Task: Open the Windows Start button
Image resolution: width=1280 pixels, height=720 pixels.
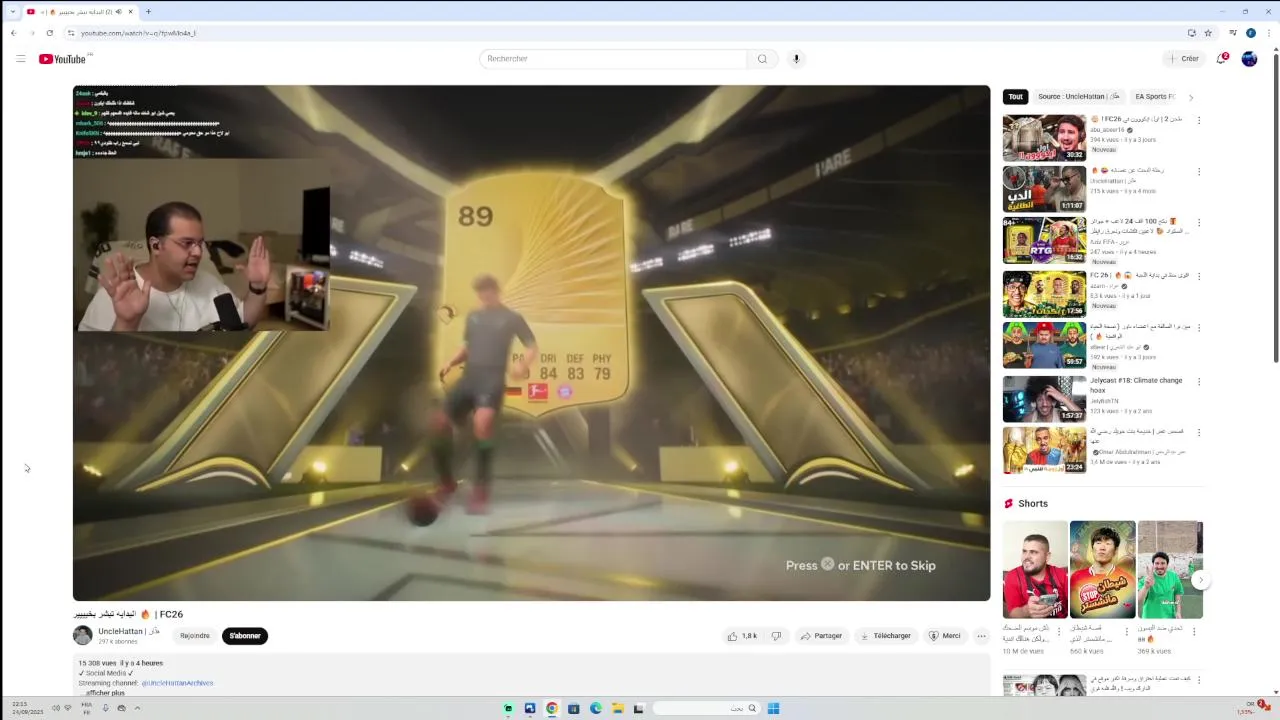Action: coord(773,708)
